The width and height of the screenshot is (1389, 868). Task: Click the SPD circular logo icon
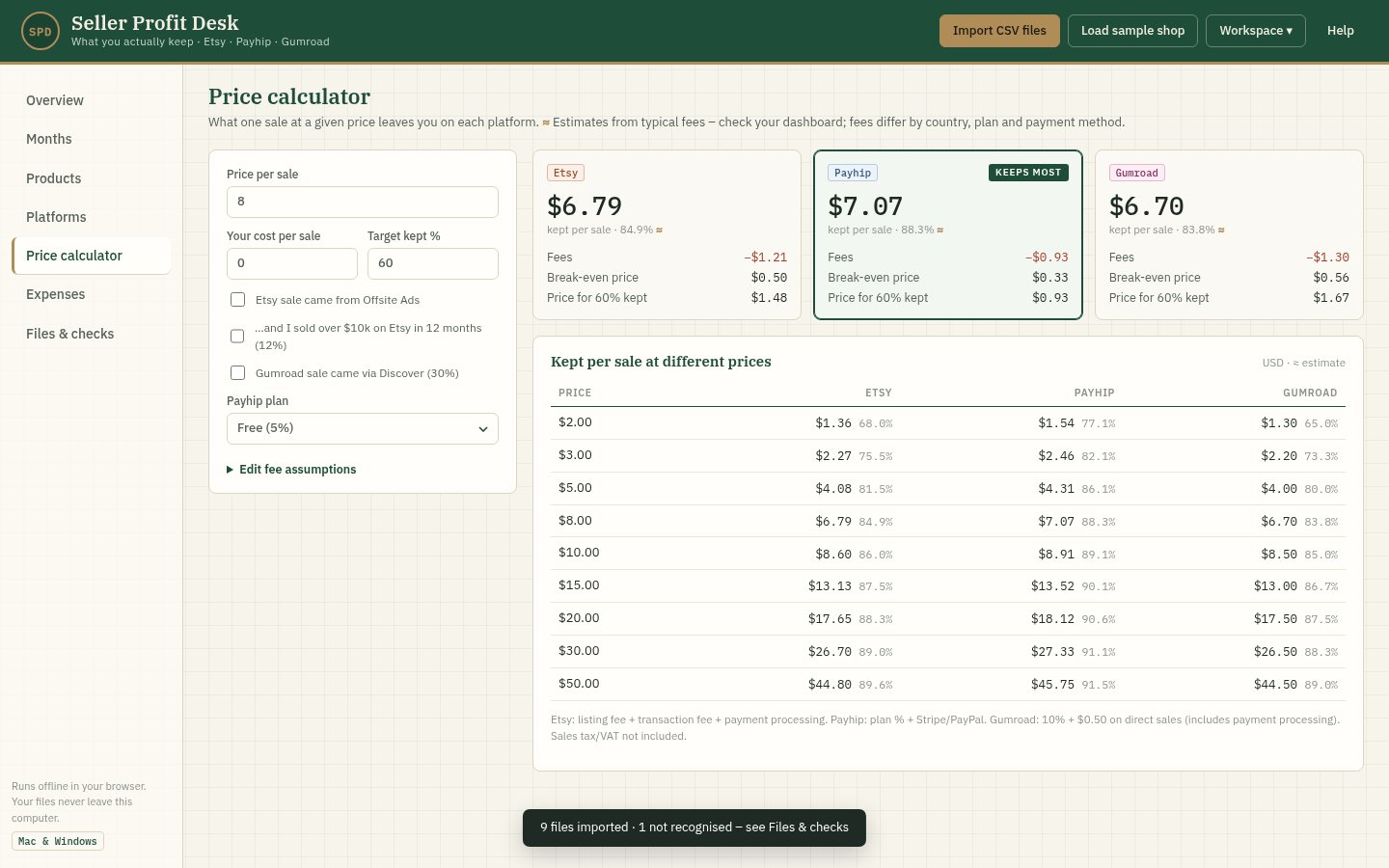pyautogui.click(x=41, y=31)
